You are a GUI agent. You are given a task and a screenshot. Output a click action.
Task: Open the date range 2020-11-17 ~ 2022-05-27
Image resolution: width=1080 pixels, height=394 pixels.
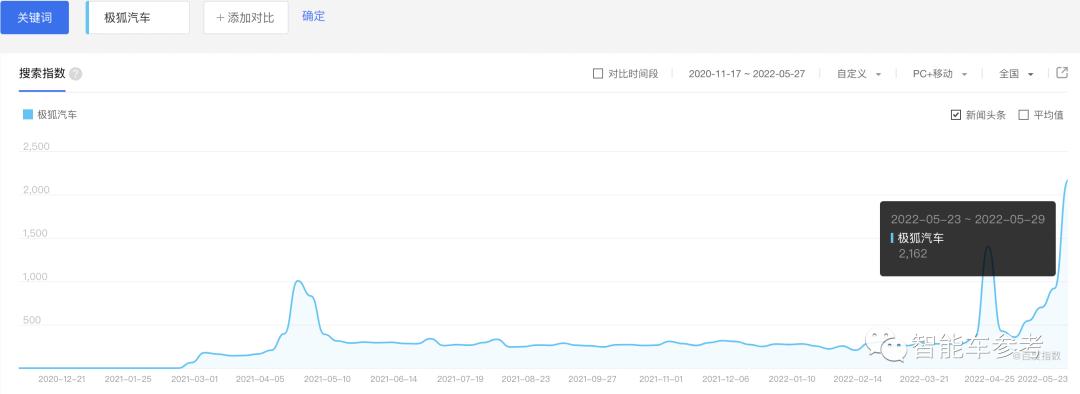[747, 74]
